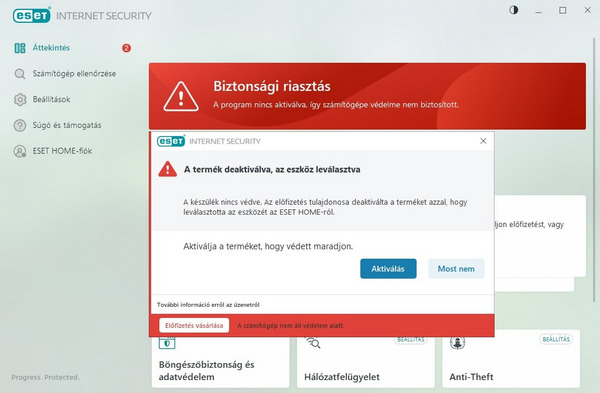Minimize the ESET window
The height and width of the screenshot is (393, 600).
[538, 11]
